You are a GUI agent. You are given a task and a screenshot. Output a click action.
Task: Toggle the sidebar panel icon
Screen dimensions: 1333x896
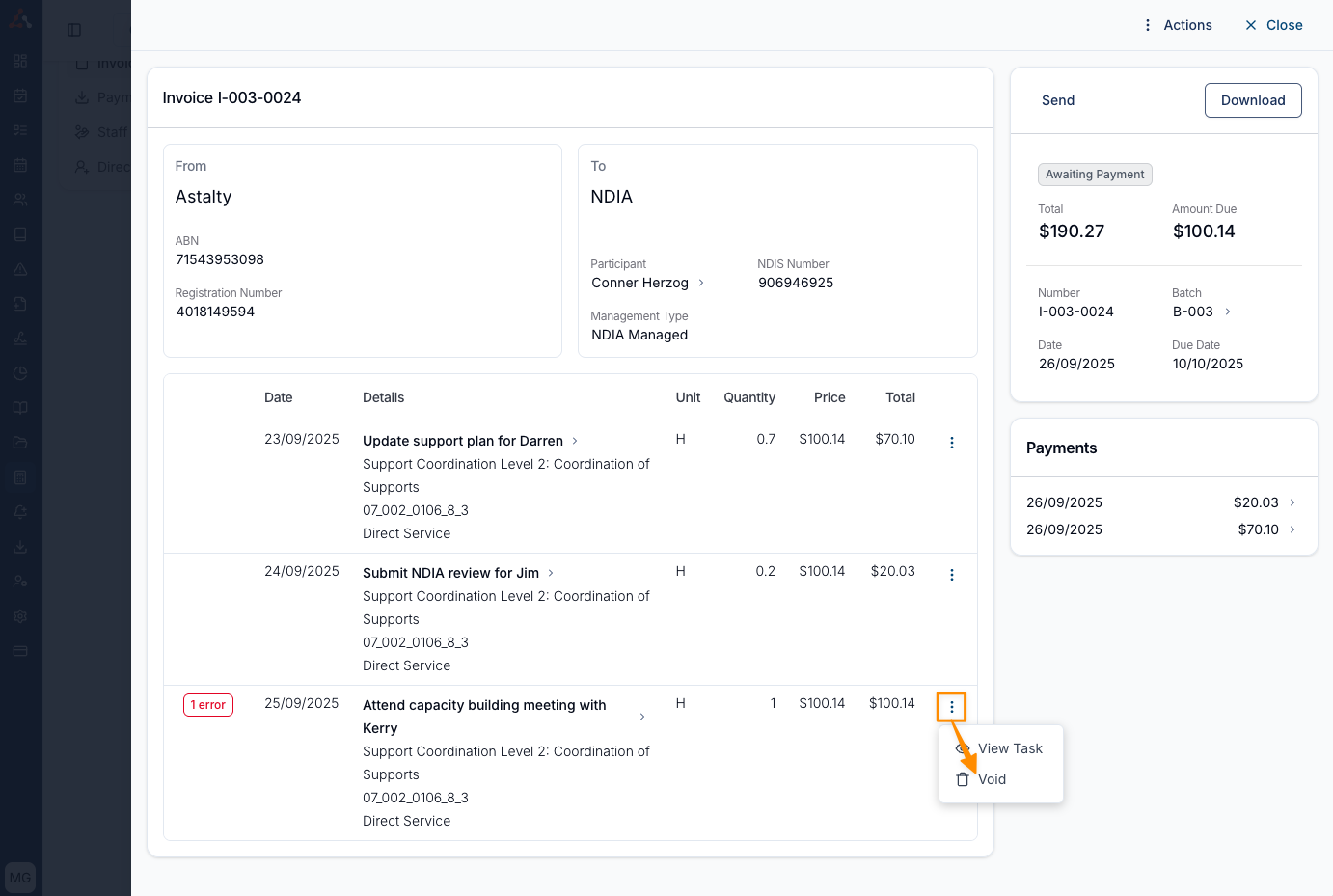point(74,30)
